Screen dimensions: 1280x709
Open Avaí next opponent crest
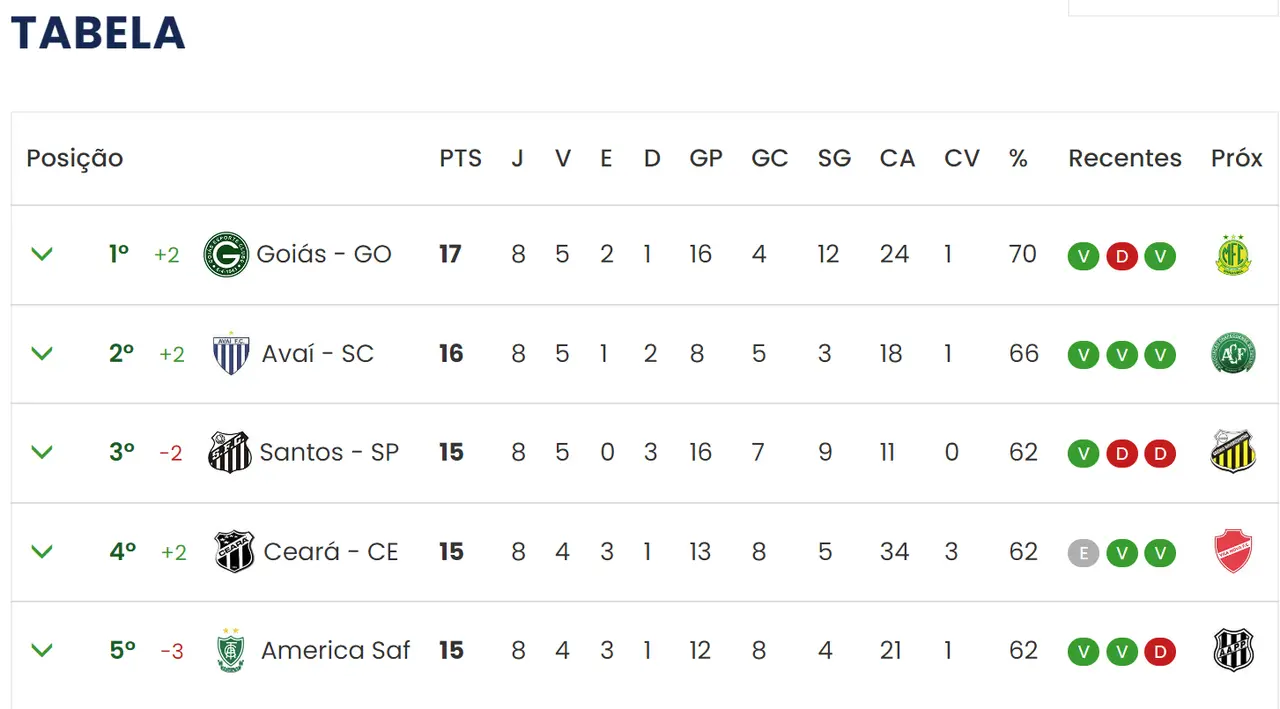pos(1234,354)
